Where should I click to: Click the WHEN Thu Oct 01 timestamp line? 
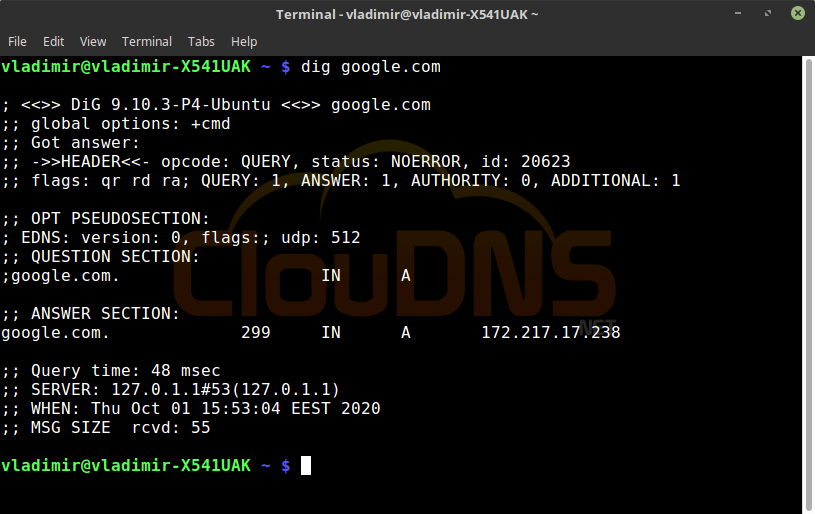tap(191, 408)
